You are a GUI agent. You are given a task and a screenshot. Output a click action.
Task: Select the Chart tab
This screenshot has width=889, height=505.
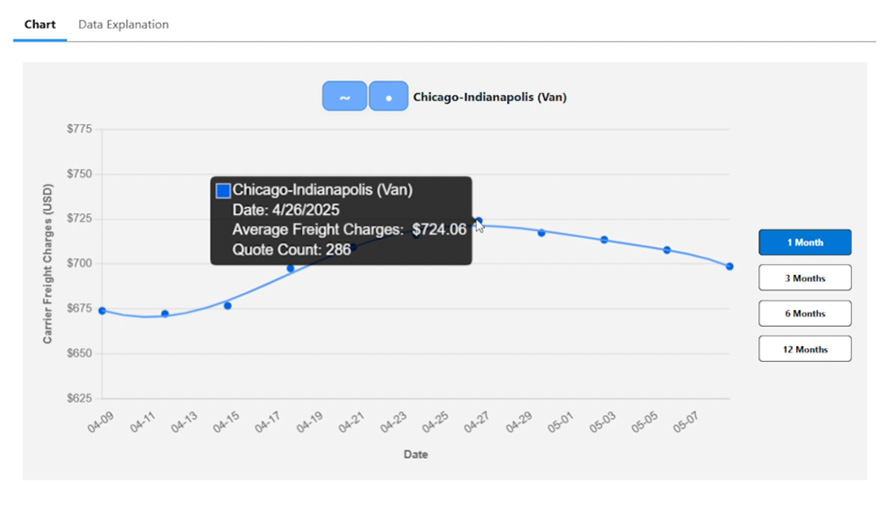click(40, 24)
